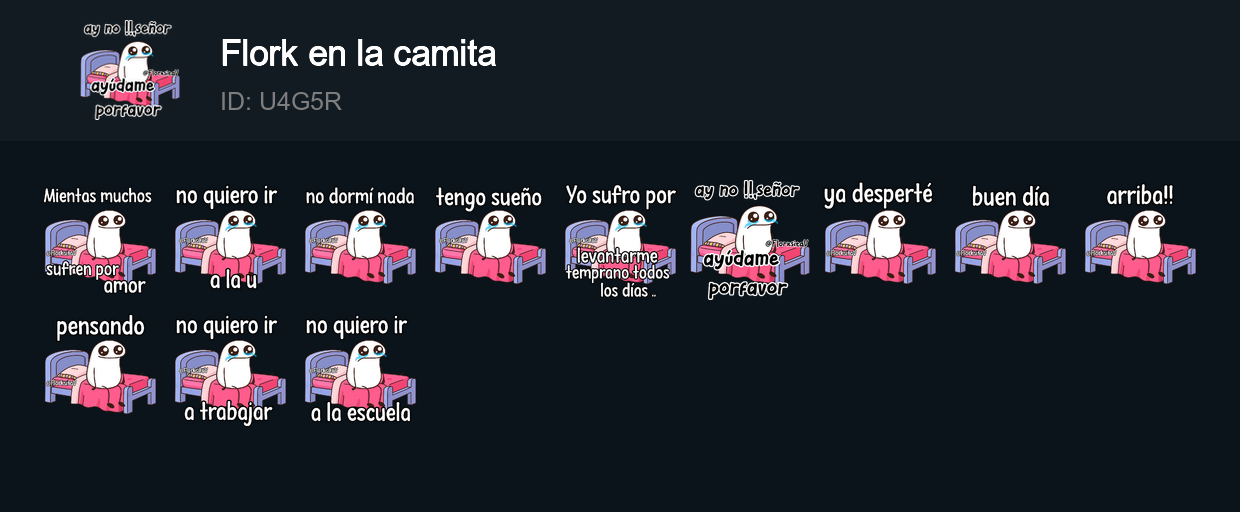Click the 'los días ..' caption text

628,292
